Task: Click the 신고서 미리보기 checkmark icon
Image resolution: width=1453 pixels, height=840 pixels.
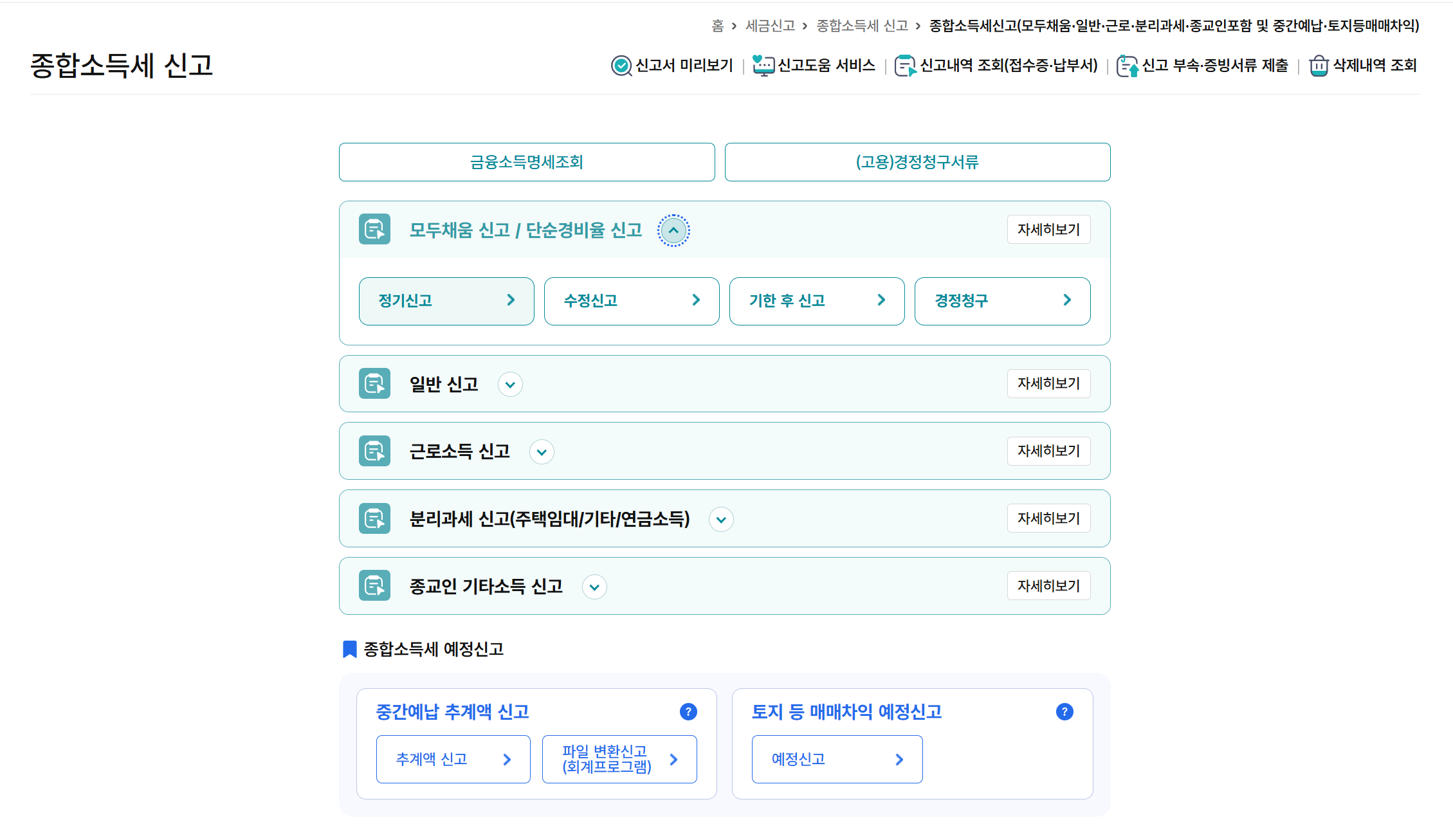Action: click(621, 66)
